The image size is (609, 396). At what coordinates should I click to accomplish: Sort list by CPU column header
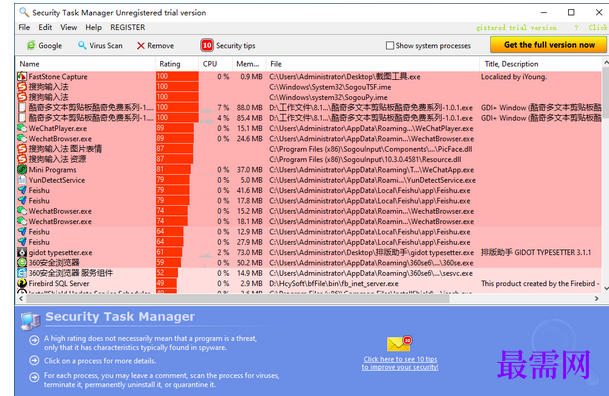point(216,64)
